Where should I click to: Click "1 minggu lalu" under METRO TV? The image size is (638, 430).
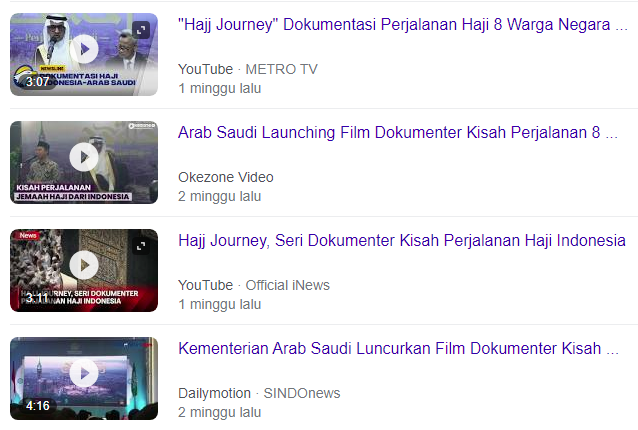pyautogui.click(x=220, y=88)
